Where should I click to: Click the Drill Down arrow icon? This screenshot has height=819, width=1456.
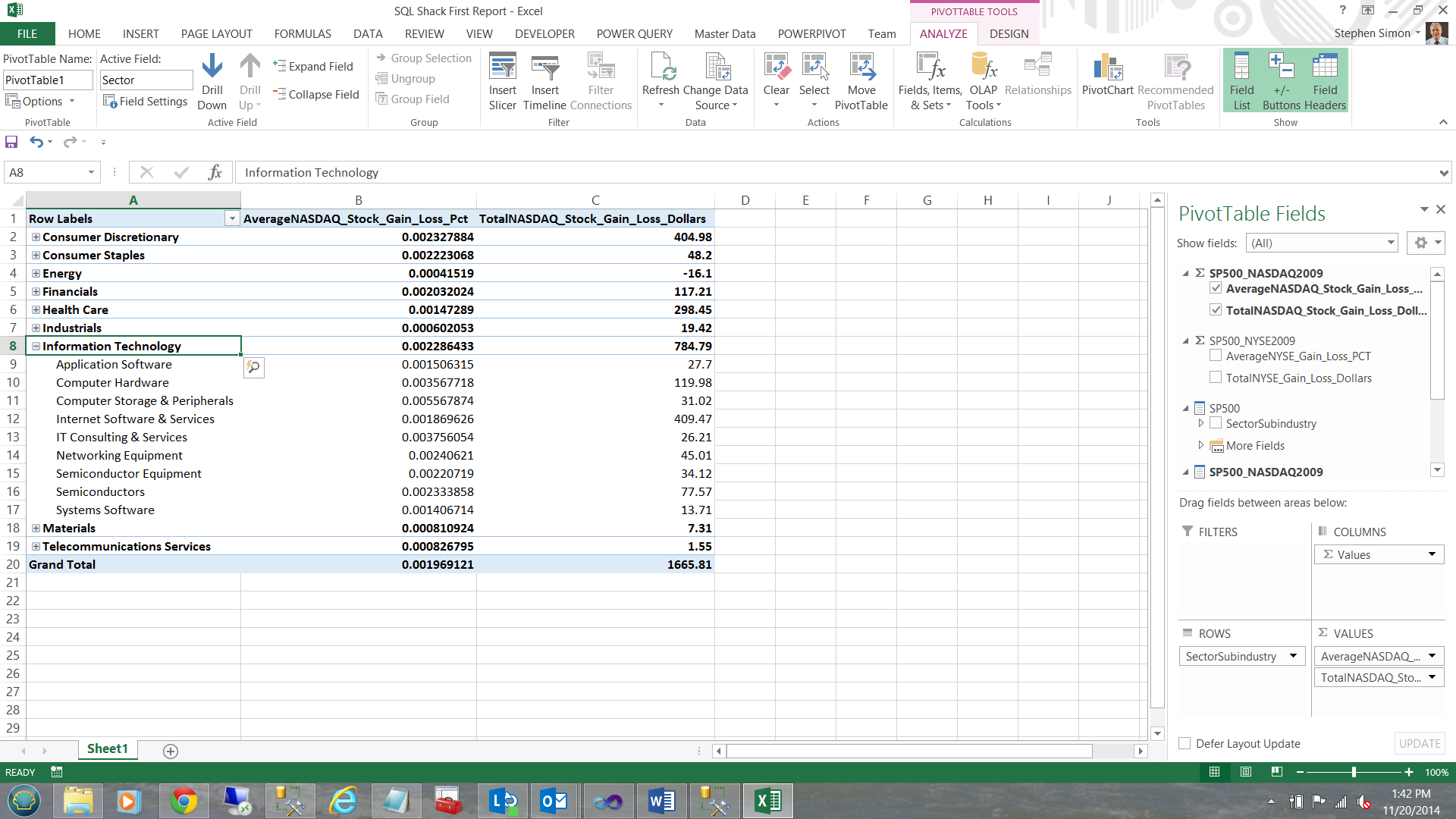(x=212, y=66)
